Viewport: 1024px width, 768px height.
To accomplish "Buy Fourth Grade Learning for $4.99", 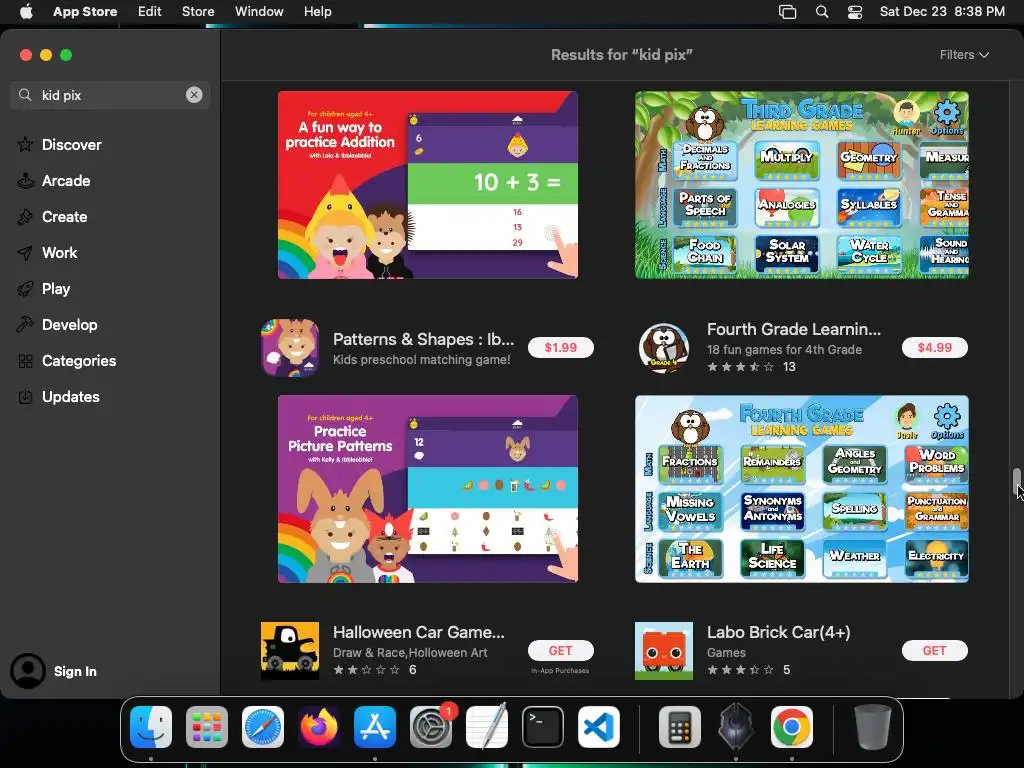I will [x=935, y=347].
